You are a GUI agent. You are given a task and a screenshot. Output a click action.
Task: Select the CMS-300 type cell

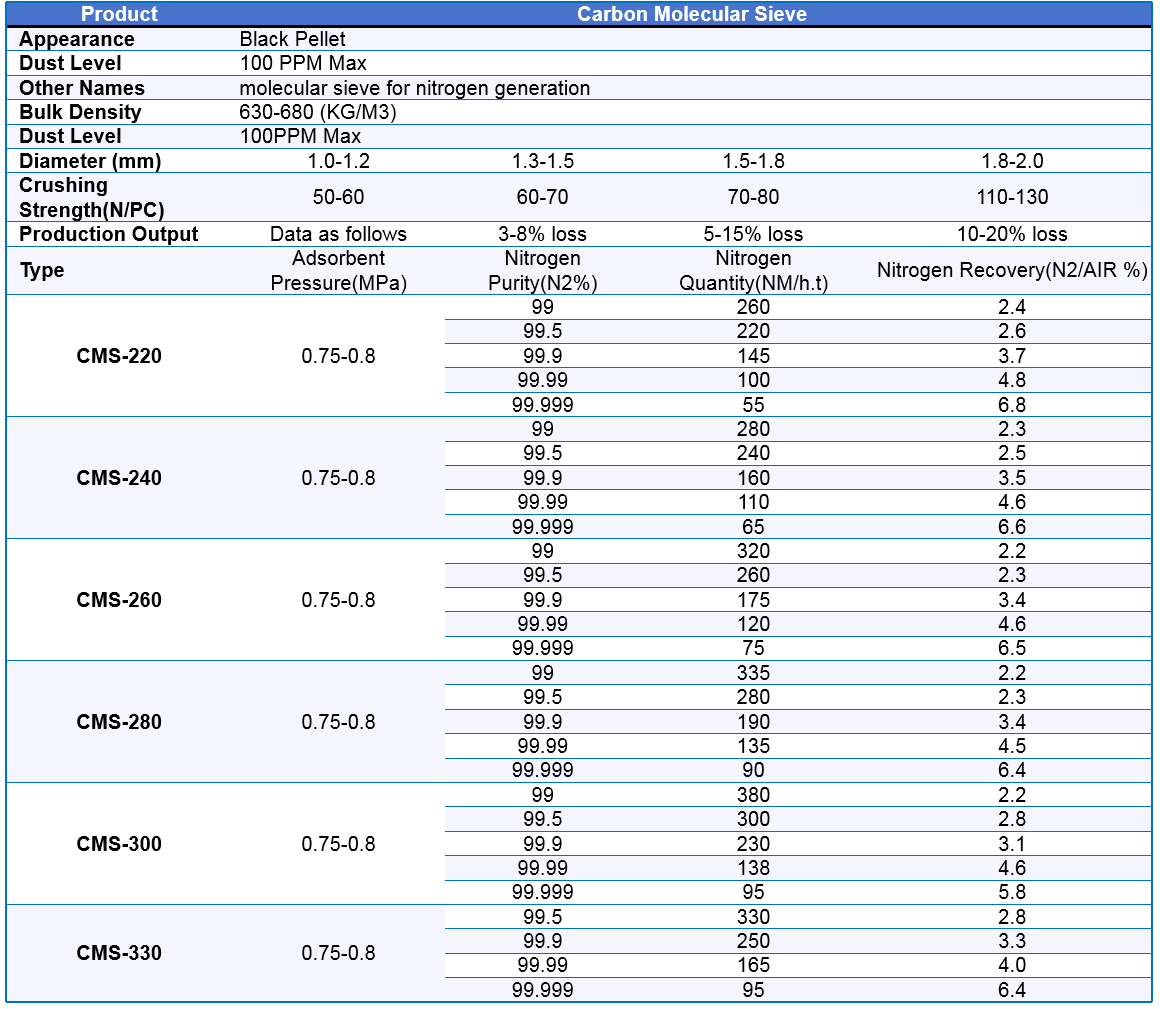[119, 844]
